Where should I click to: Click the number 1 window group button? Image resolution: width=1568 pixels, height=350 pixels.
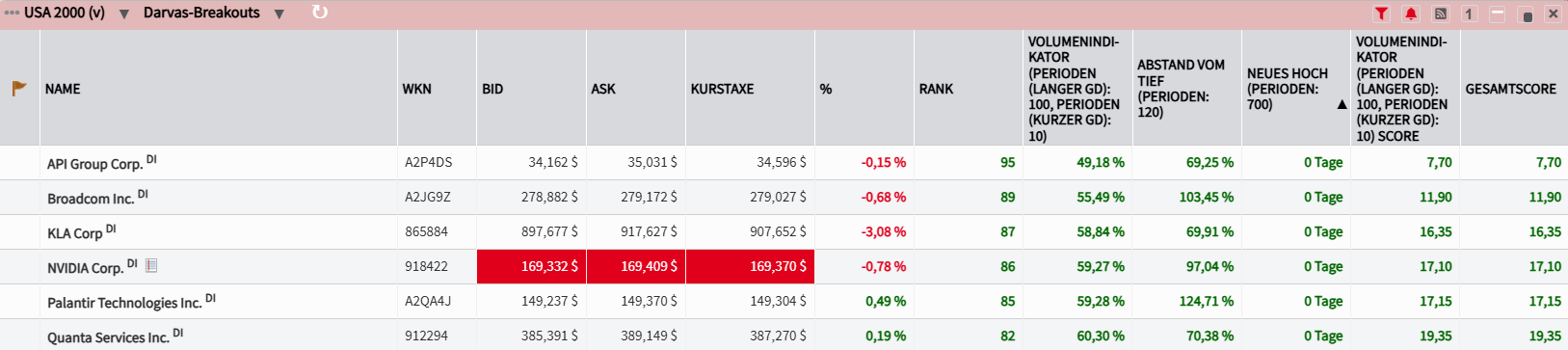[x=1468, y=13]
